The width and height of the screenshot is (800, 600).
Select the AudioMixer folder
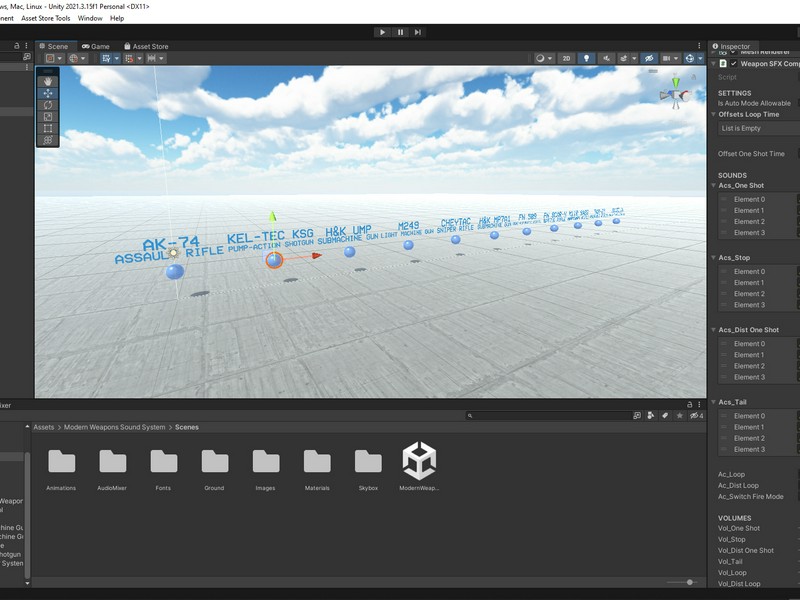tap(112, 469)
